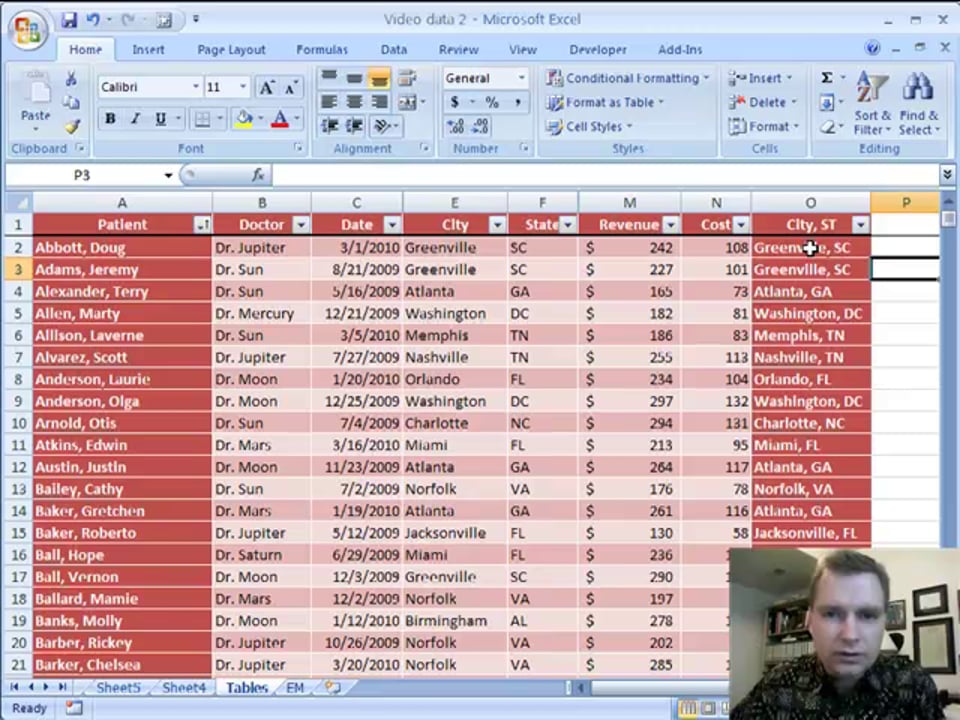
Task: Go to Sheet4 worksheet tab
Action: pyautogui.click(x=184, y=688)
